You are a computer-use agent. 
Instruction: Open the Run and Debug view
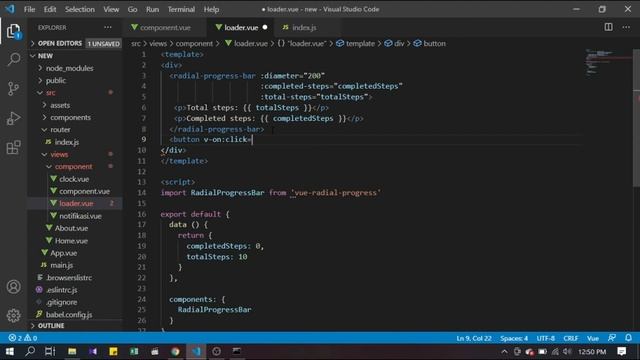13,118
